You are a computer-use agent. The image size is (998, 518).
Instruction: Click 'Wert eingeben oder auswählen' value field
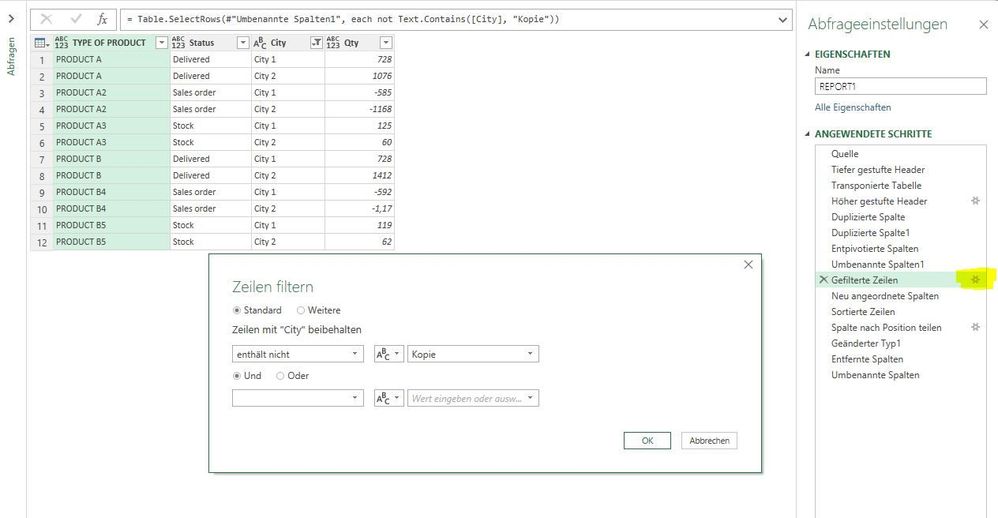pyautogui.click(x=473, y=398)
